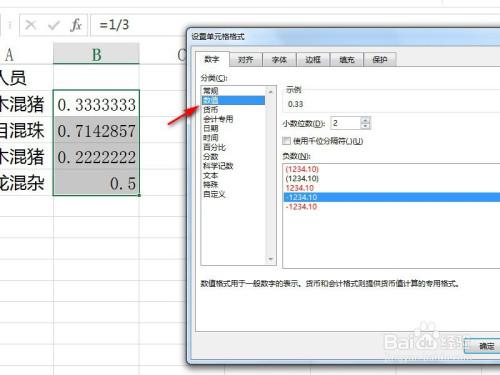Switch to the 保护 tab
This screenshot has width=500, height=375.
click(x=380, y=60)
